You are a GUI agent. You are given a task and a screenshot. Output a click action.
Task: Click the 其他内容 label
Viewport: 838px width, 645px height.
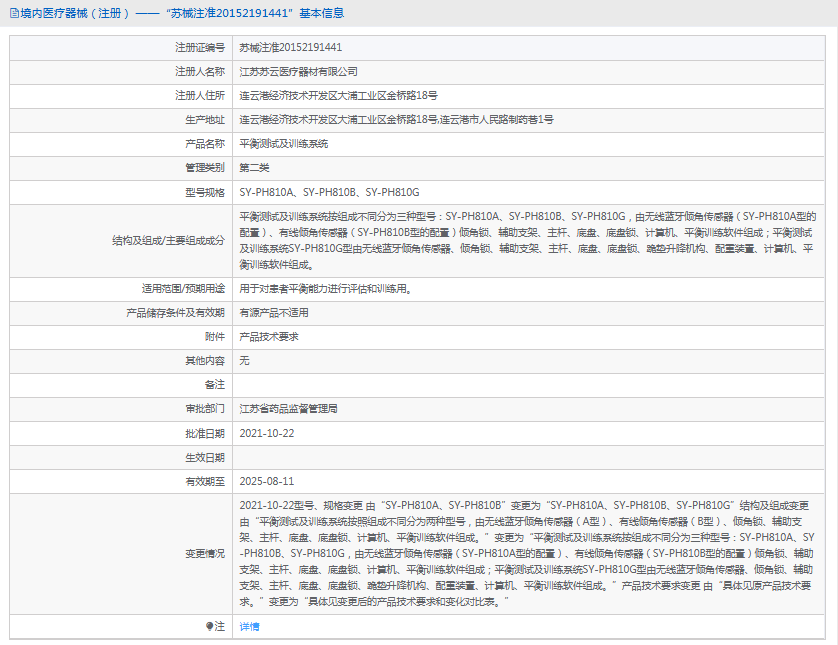coord(205,361)
